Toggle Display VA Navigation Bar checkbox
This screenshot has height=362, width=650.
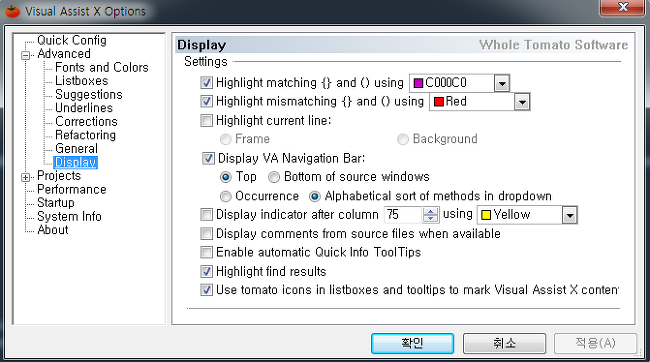pos(208,158)
